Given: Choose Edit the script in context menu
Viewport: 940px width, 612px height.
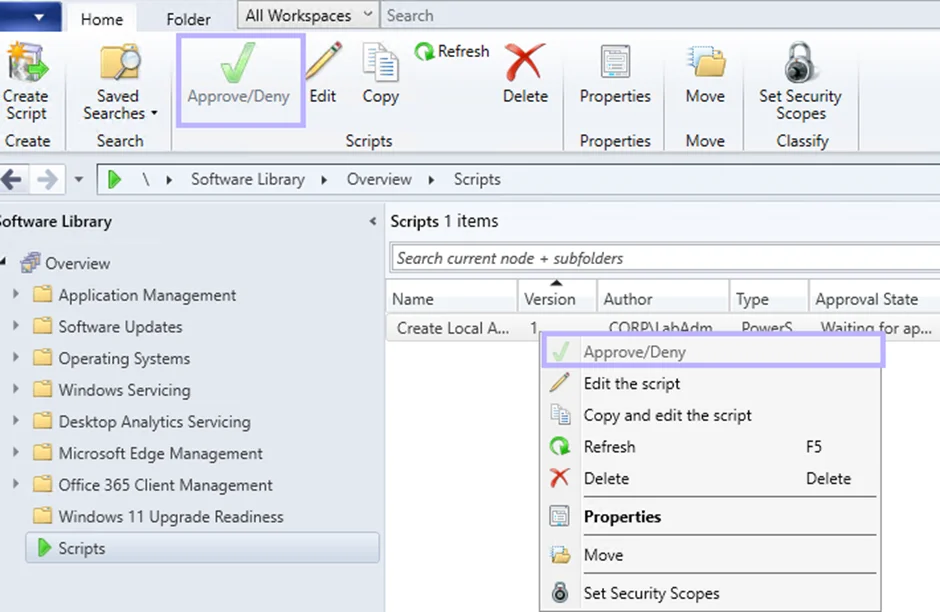Looking at the screenshot, I should (x=711, y=384).
